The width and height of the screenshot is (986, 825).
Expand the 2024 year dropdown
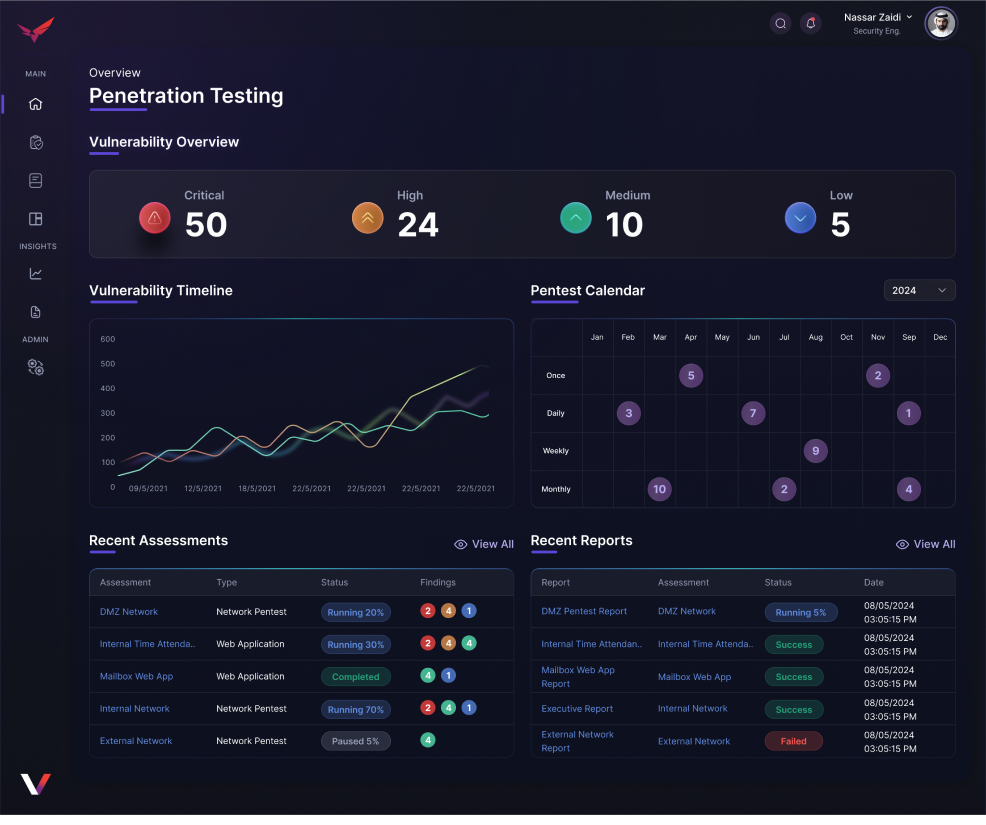pos(919,290)
